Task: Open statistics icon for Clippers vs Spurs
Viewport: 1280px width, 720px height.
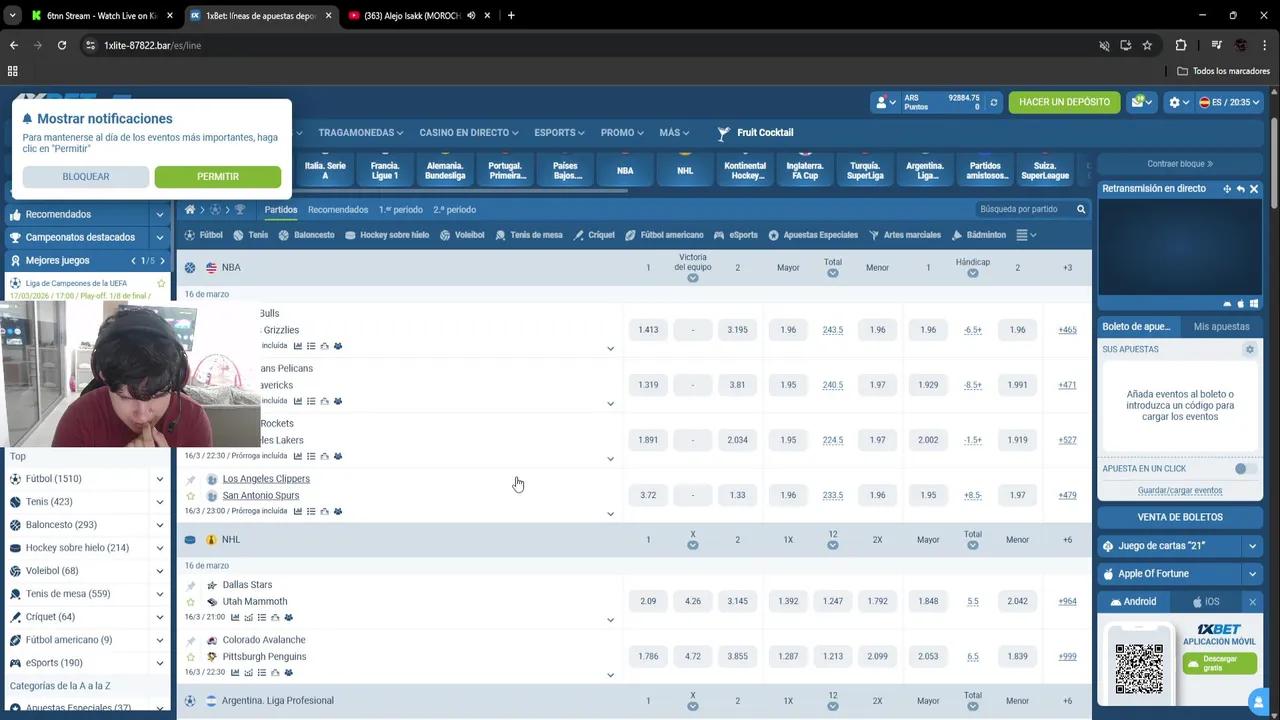Action: 298,511
